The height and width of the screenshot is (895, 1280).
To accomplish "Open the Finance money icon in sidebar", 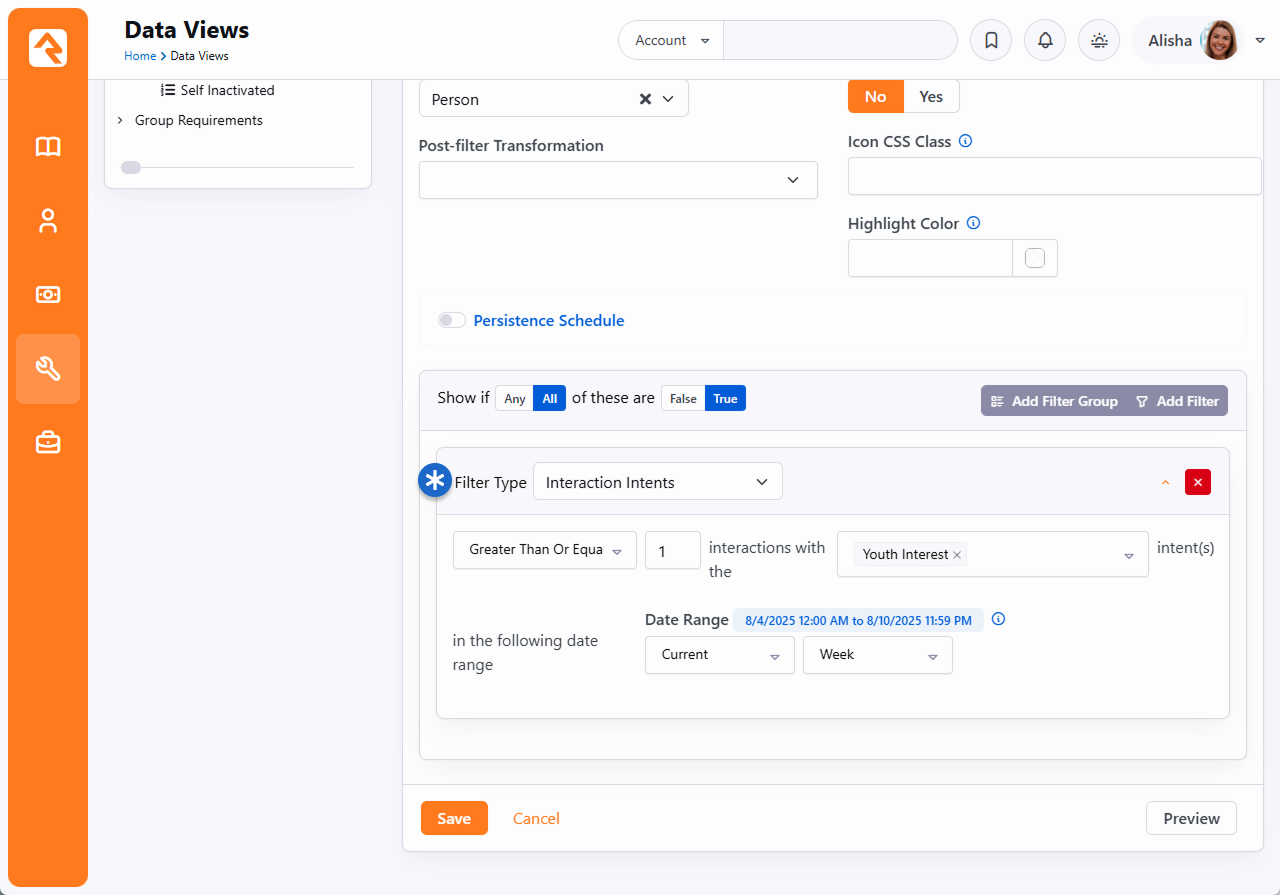I will (48, 295).
